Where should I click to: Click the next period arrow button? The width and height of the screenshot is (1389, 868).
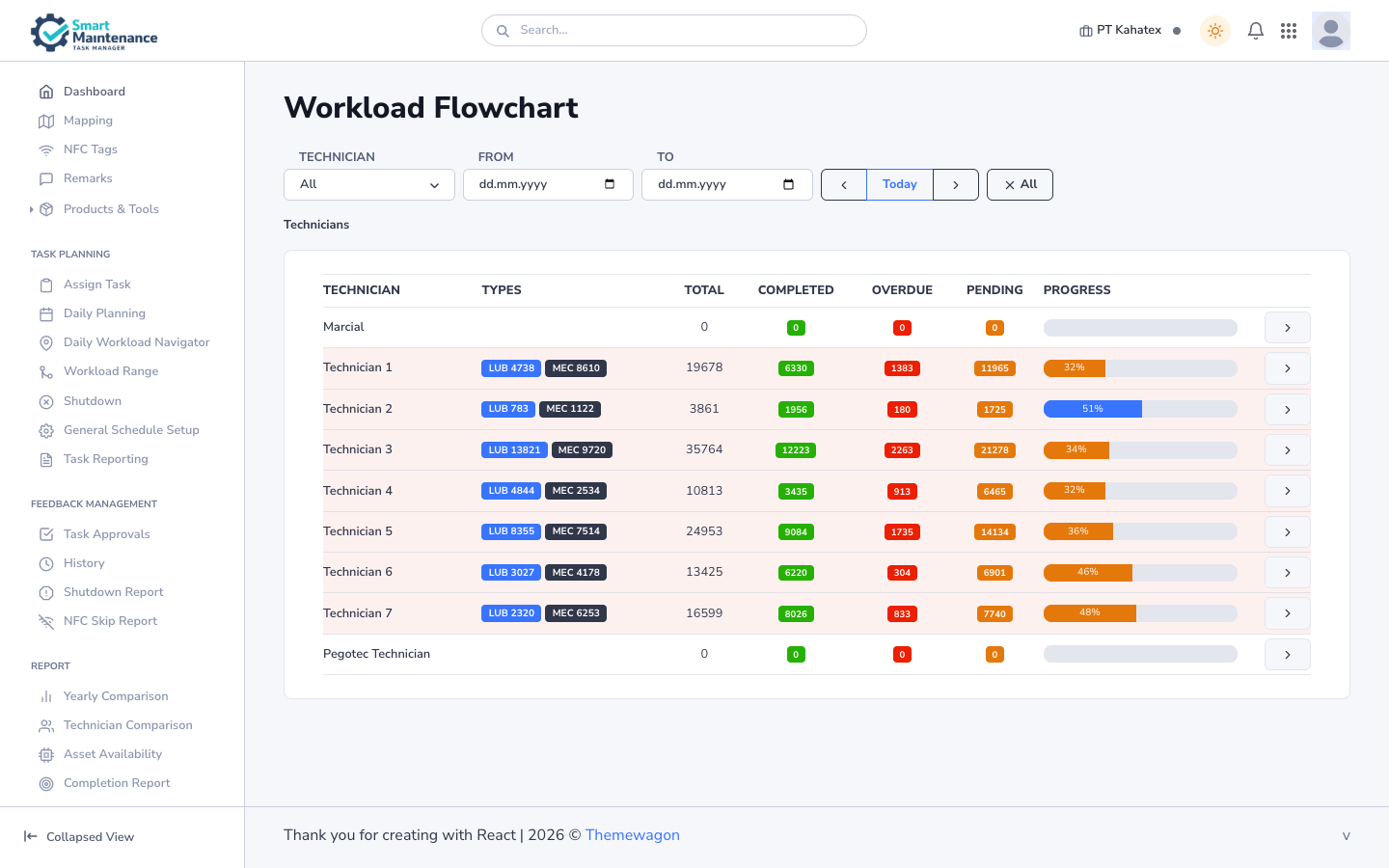click(955, 184)
